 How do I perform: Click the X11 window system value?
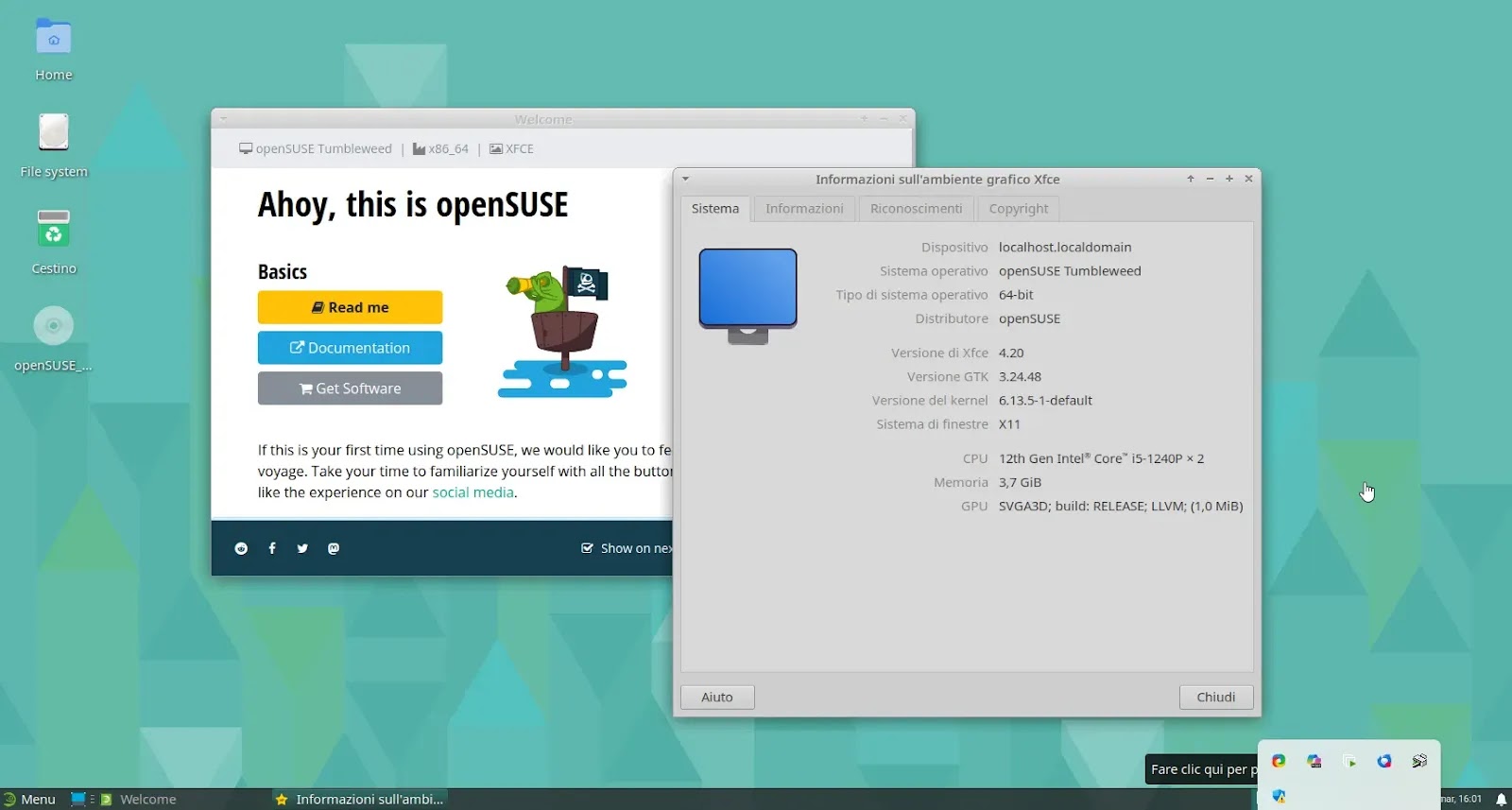pos(1009,424)
